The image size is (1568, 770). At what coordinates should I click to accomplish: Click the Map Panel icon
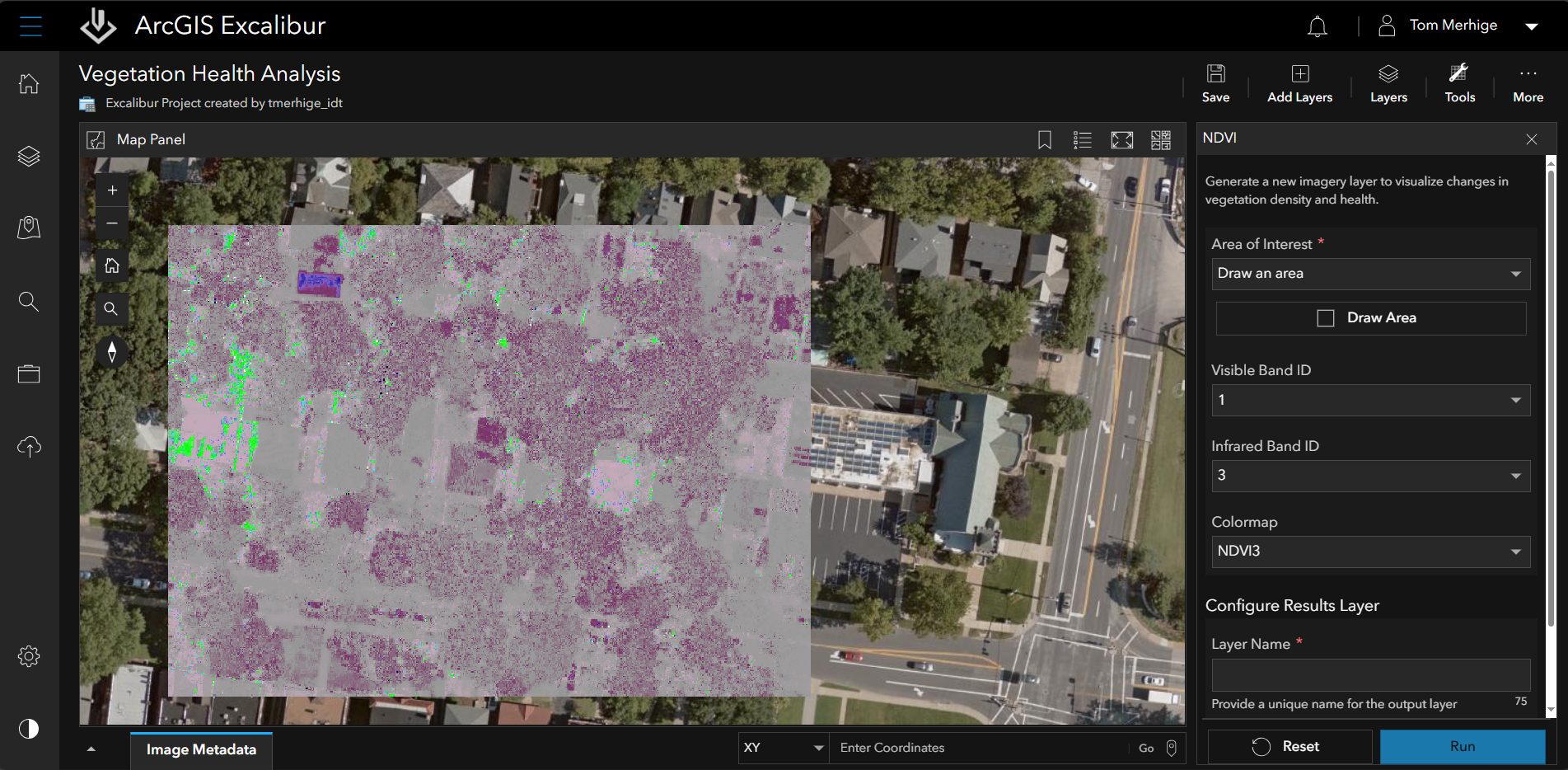click(x=96, y=140)
